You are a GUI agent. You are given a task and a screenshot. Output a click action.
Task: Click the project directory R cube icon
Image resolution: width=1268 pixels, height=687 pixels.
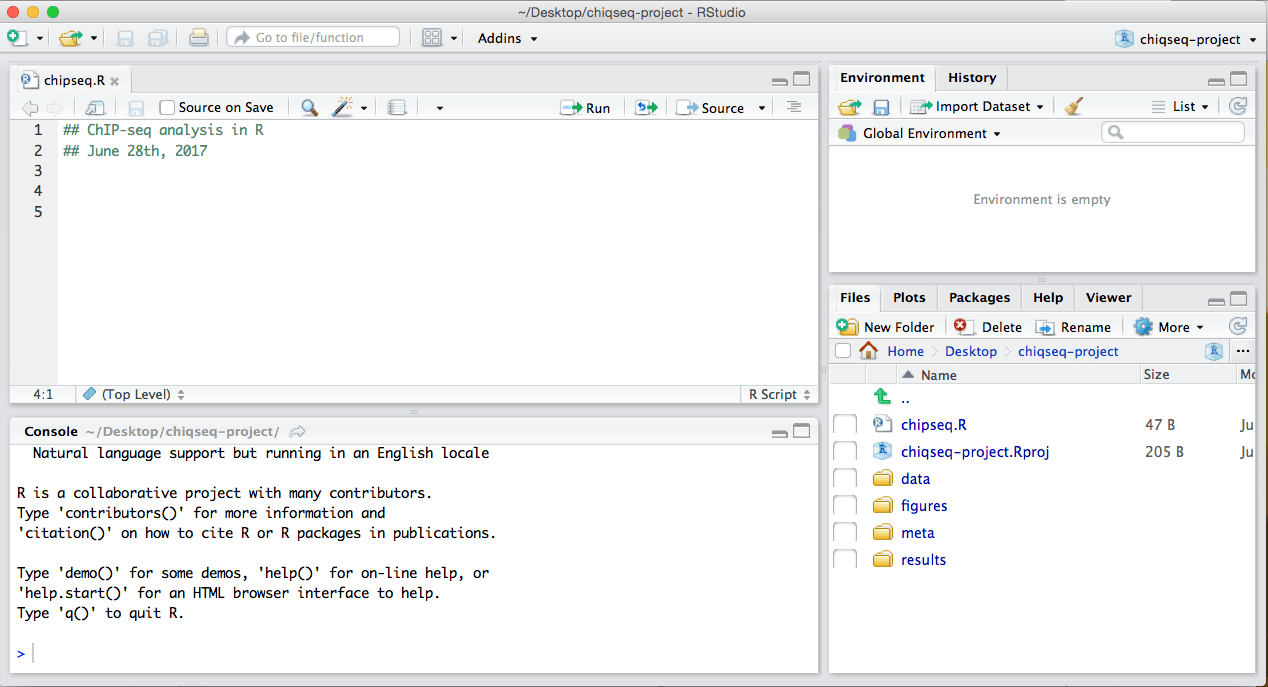(x=1214, y=351)
